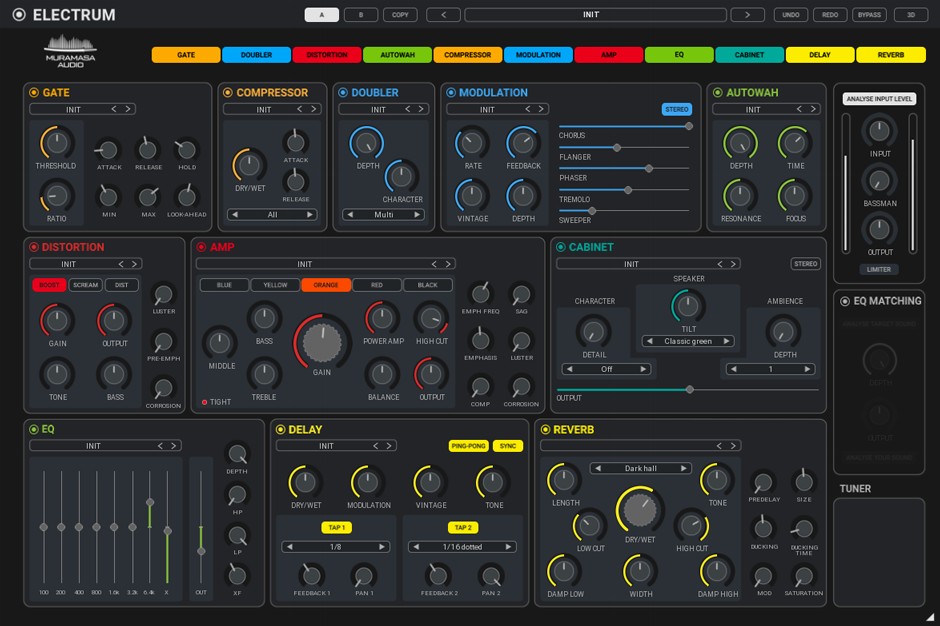Viewport: 940px width, 626px height.
Task: Open the Classic green speaker dropdown
Action: click(x=690, y=340)
